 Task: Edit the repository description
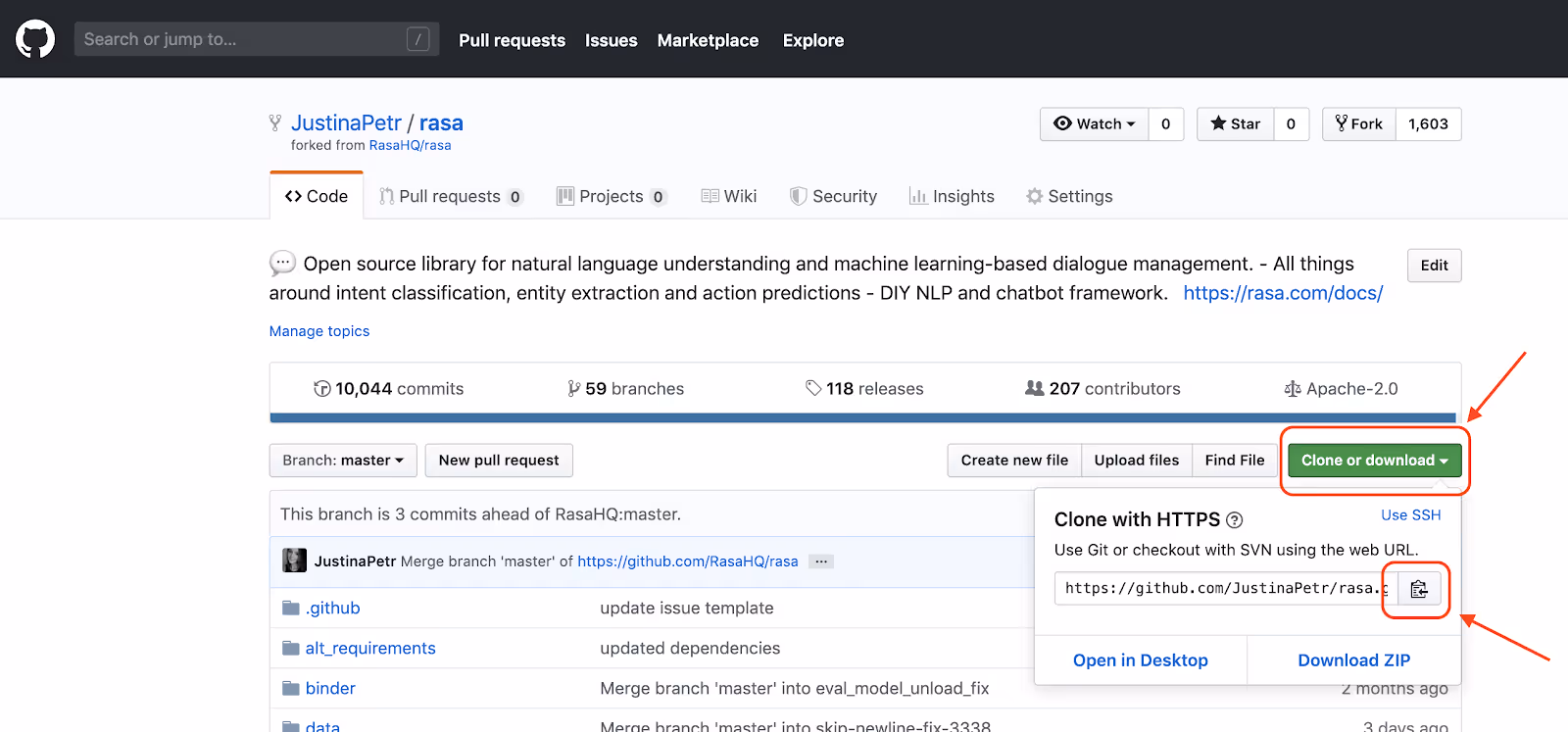[1434, 266]
